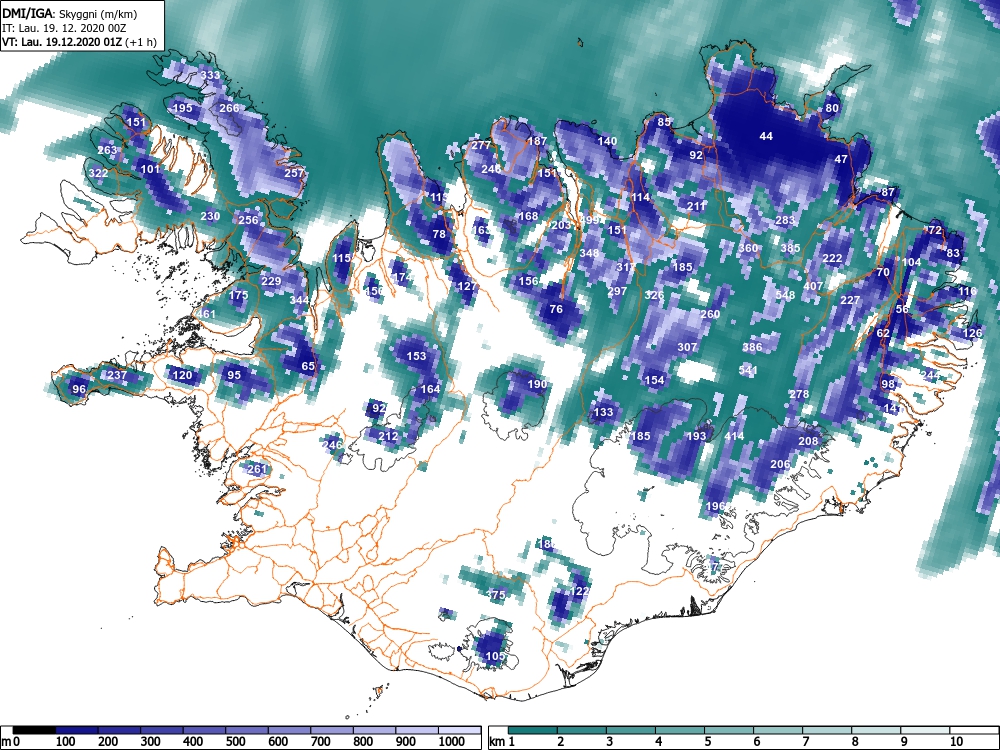Click the black 0 m legend swatch
This screenshot has height=750, width=1000.
point(34,730)
